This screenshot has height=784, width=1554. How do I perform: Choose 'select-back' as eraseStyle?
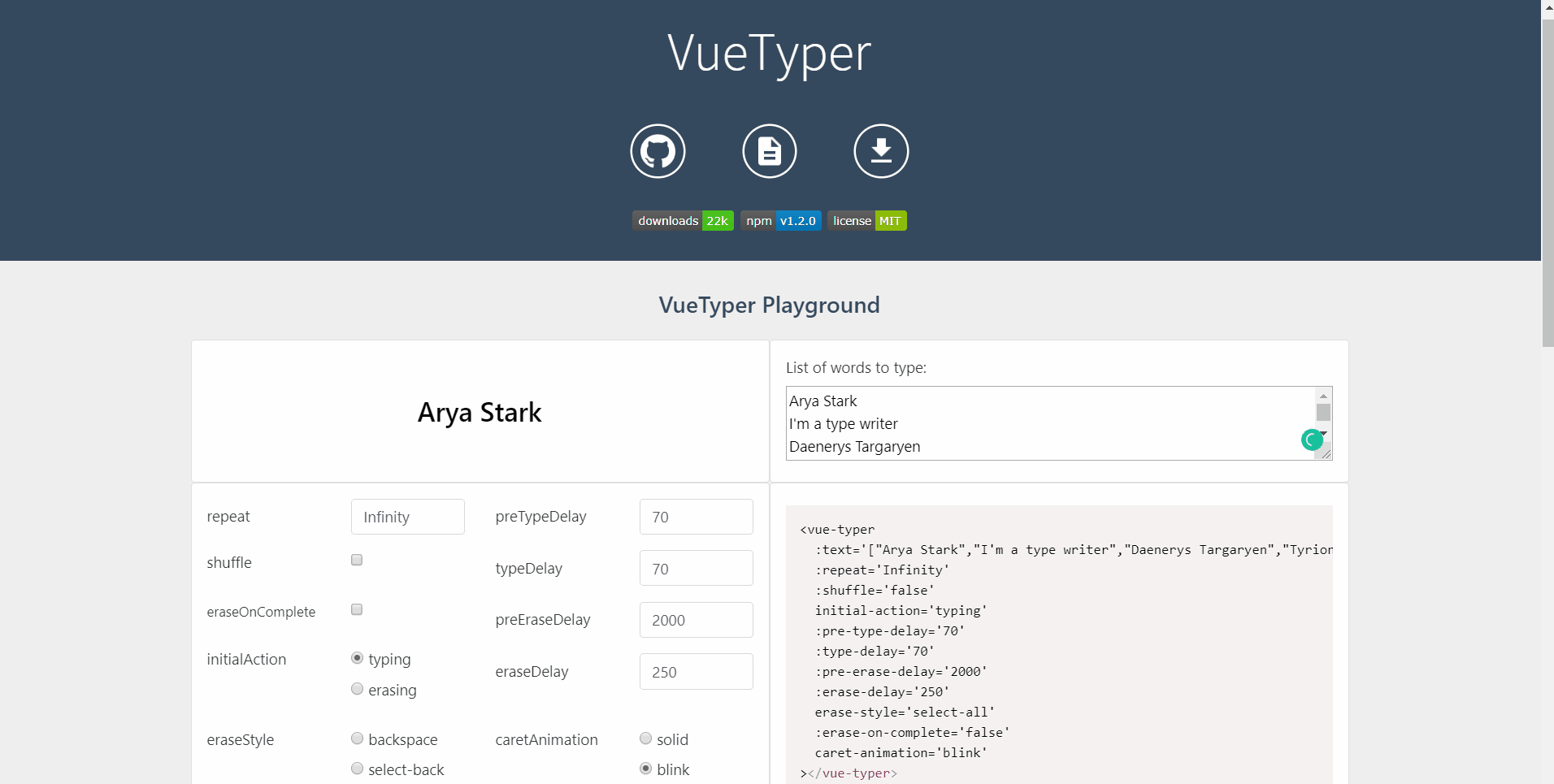click(x=357, y=768)
